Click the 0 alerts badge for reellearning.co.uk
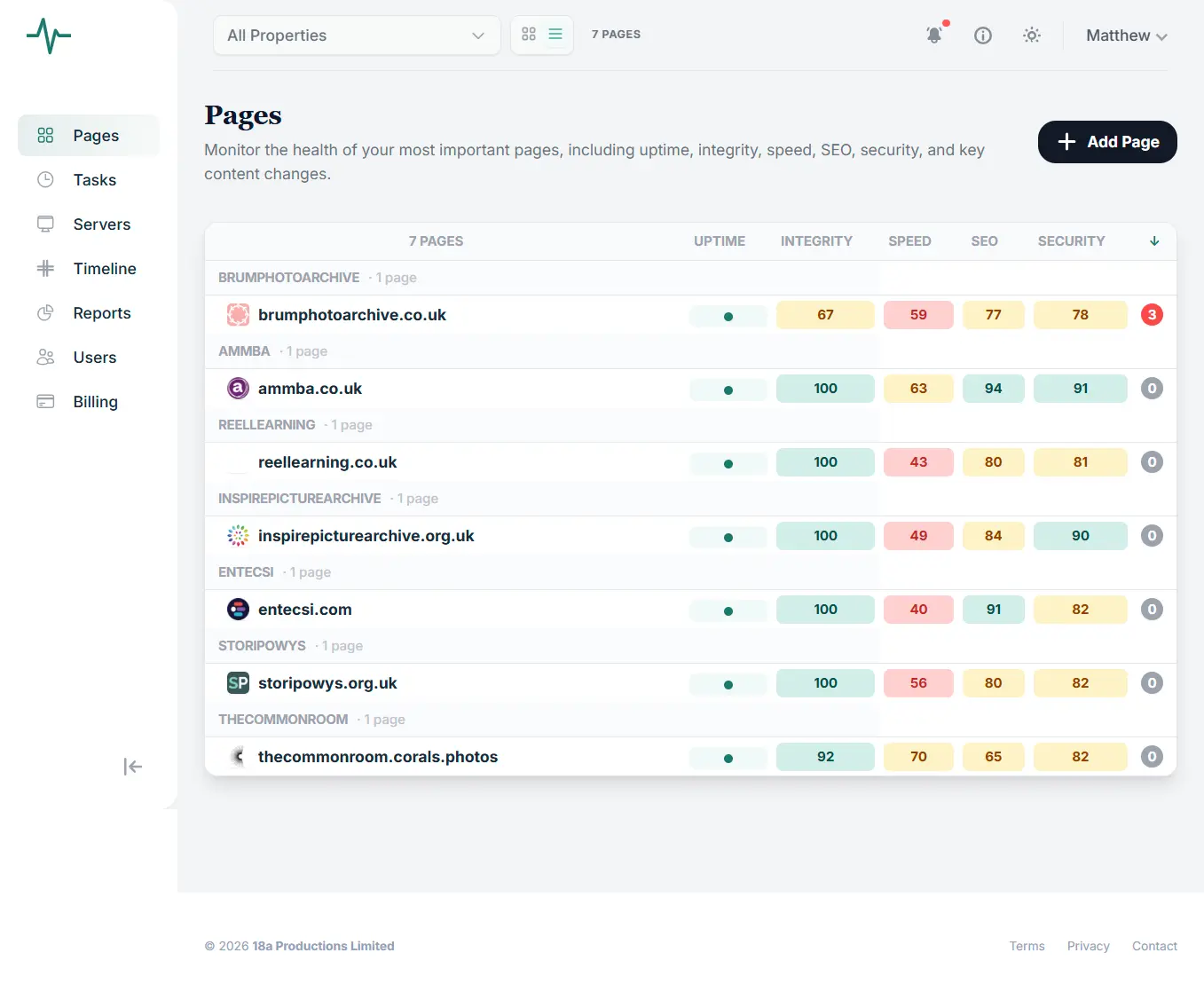This screenshot has width=1204, height=1000. [x=1152, y=461]
